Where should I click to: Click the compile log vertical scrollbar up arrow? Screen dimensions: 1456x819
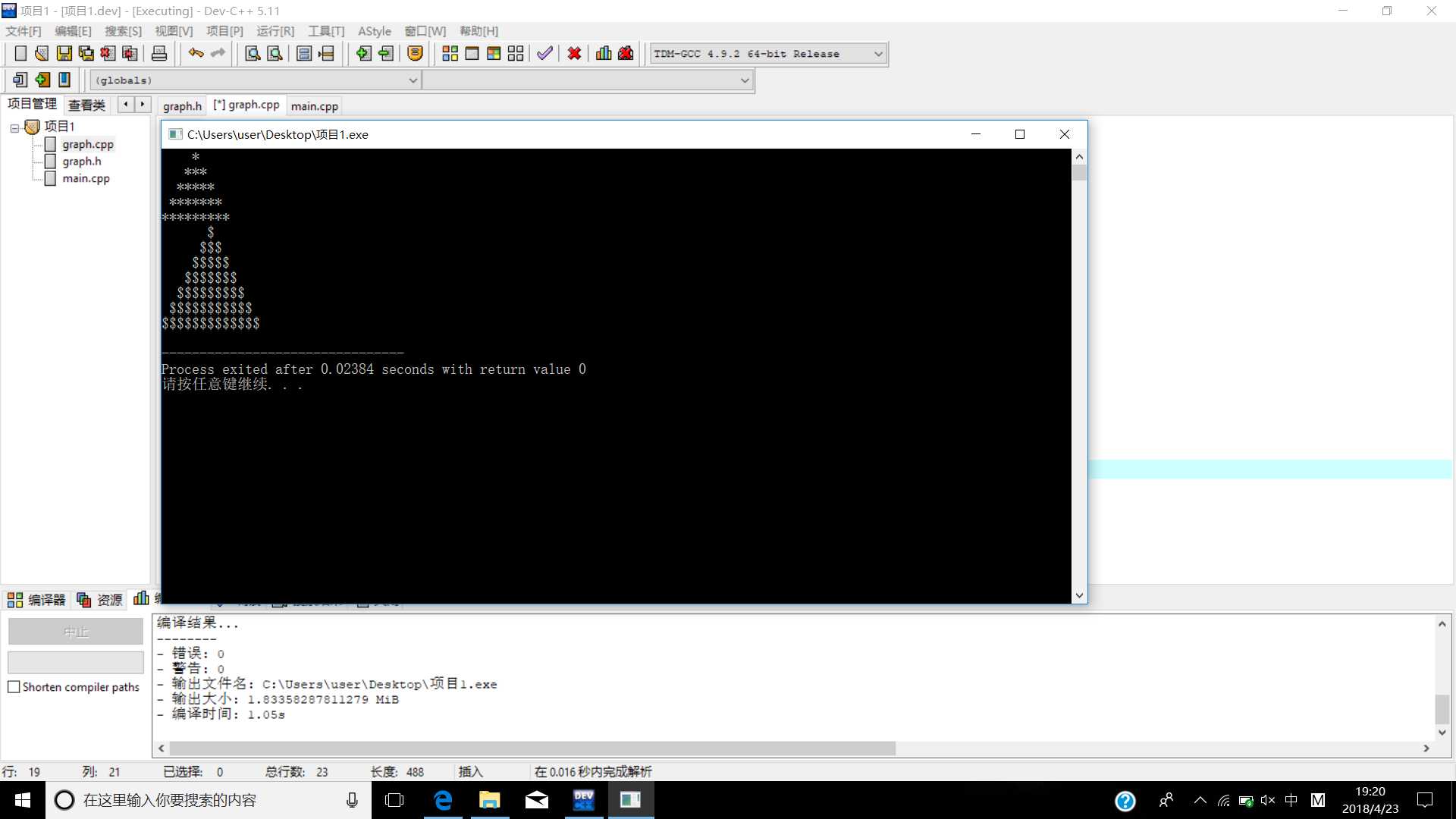click(x=1442, y=624)
